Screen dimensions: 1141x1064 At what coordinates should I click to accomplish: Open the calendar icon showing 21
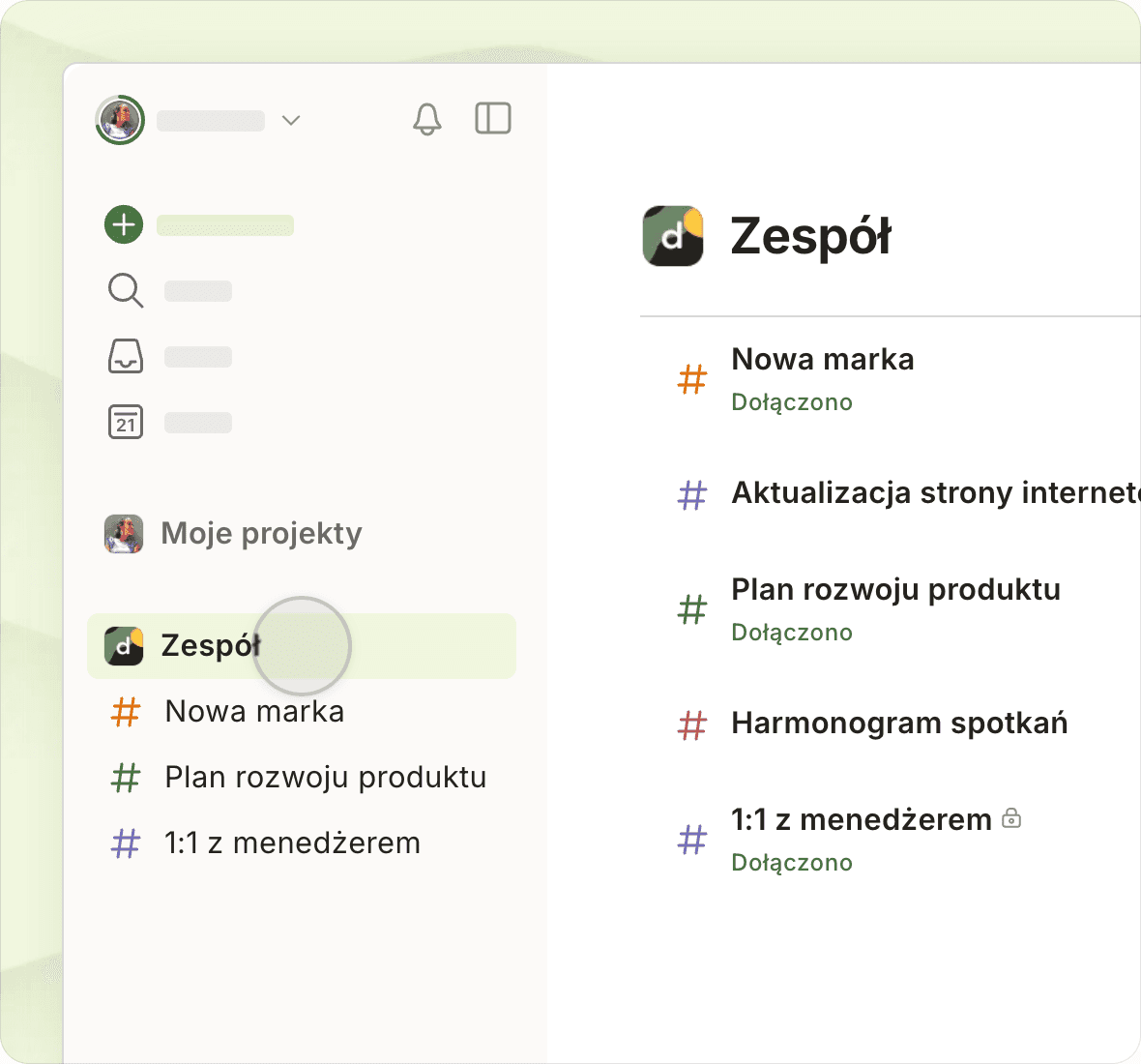click(x=126, y=422)
